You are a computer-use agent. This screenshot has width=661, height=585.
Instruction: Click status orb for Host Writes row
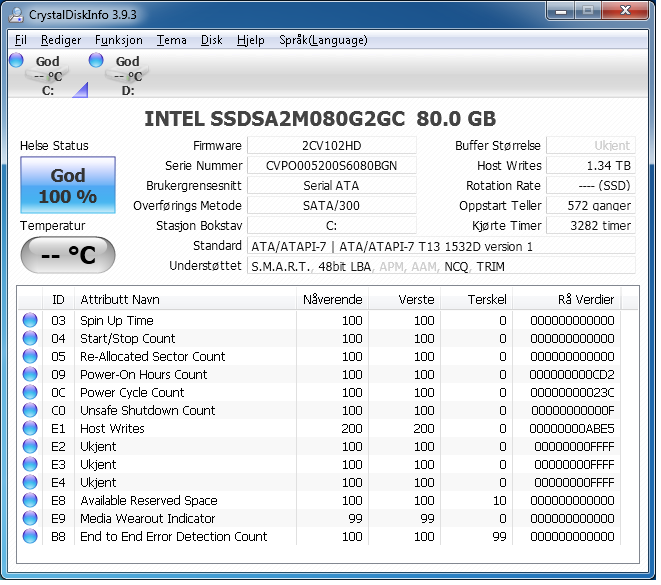[30, 428]
